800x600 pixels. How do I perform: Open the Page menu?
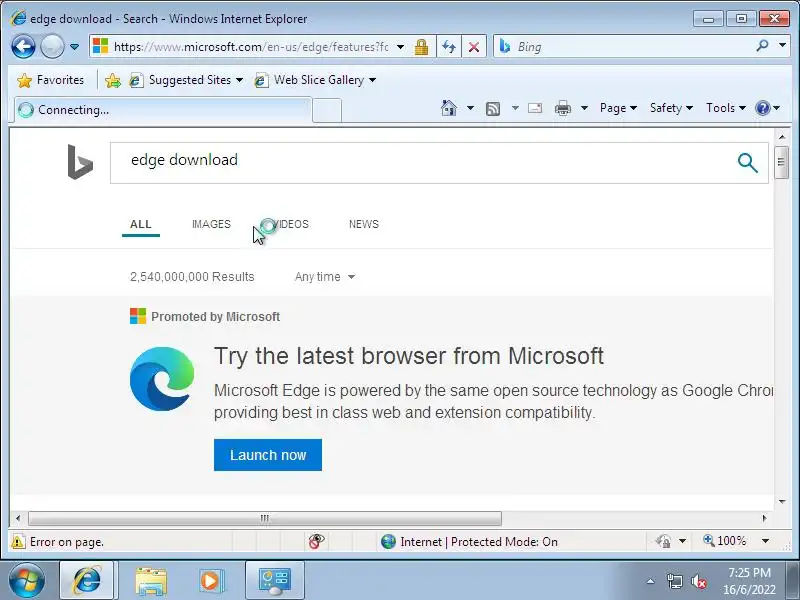[618, 108]
